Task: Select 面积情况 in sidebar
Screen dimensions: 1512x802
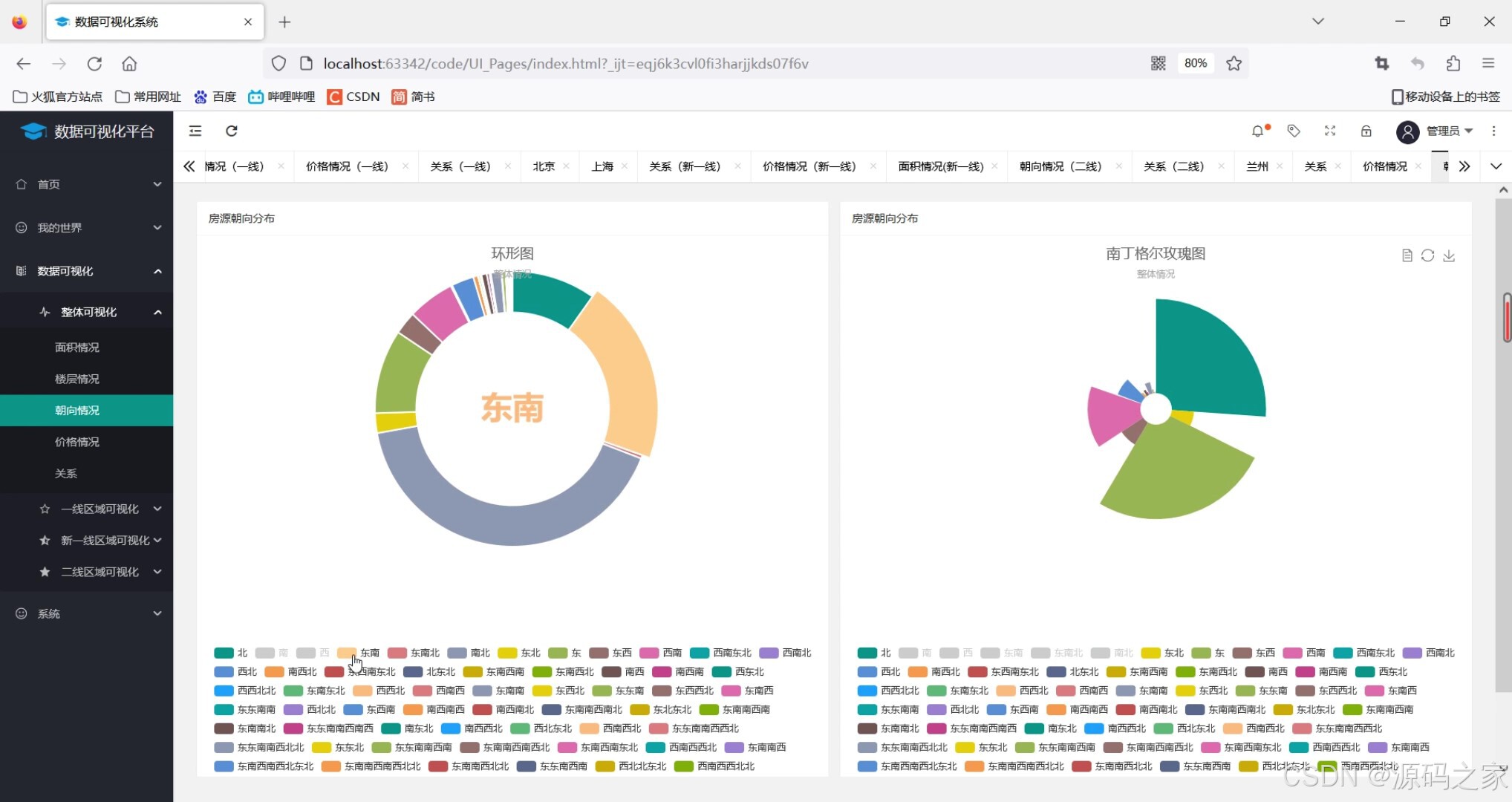Action: click(77, 348)
